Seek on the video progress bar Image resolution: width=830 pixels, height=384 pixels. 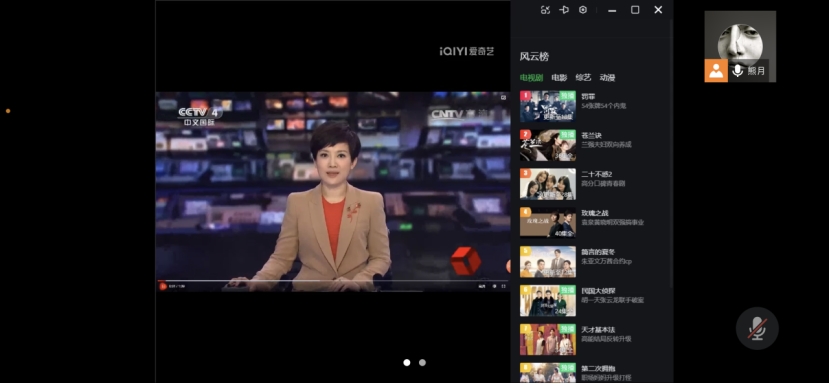click(x=333, y=280)
